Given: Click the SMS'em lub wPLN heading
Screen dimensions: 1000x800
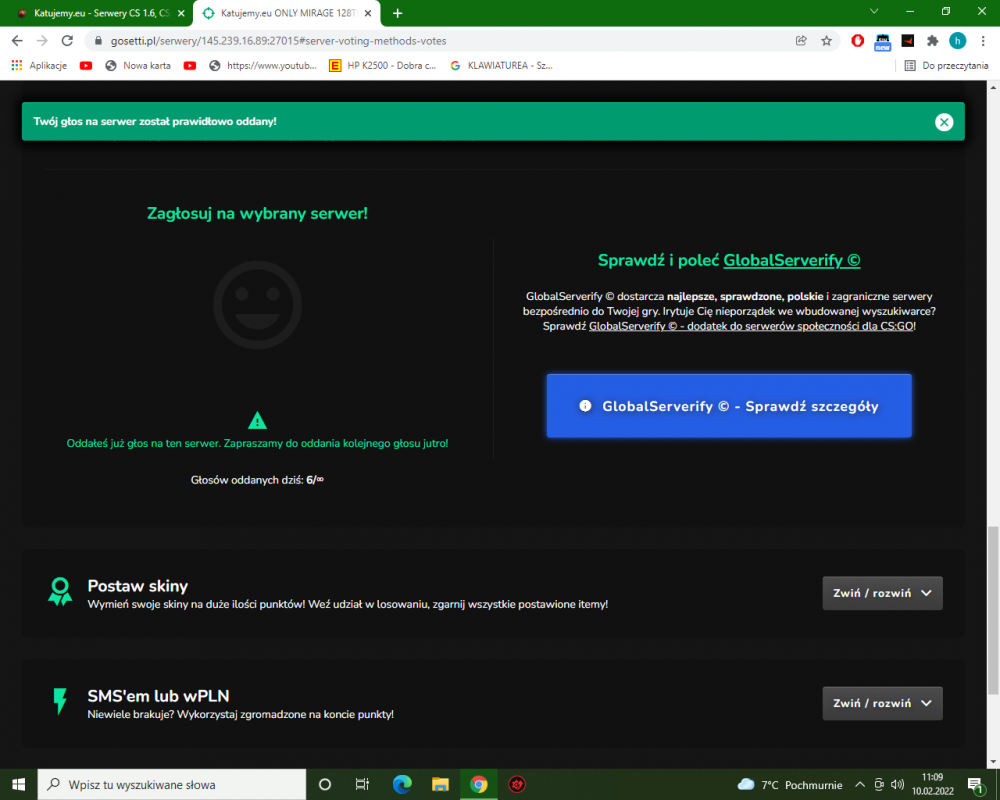Looking at the screenshot, I should click(158, 696).
